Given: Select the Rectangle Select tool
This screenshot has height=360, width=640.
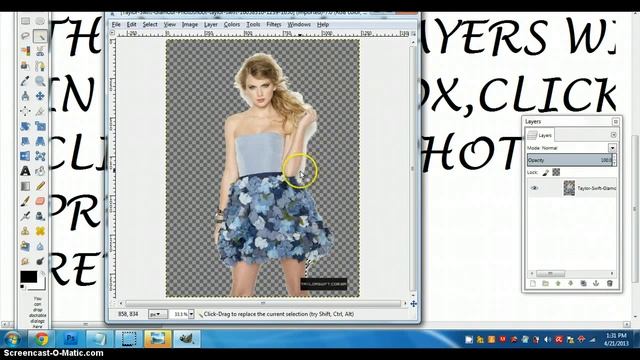Looking at the screenshot, I should (x=25, y=21).
